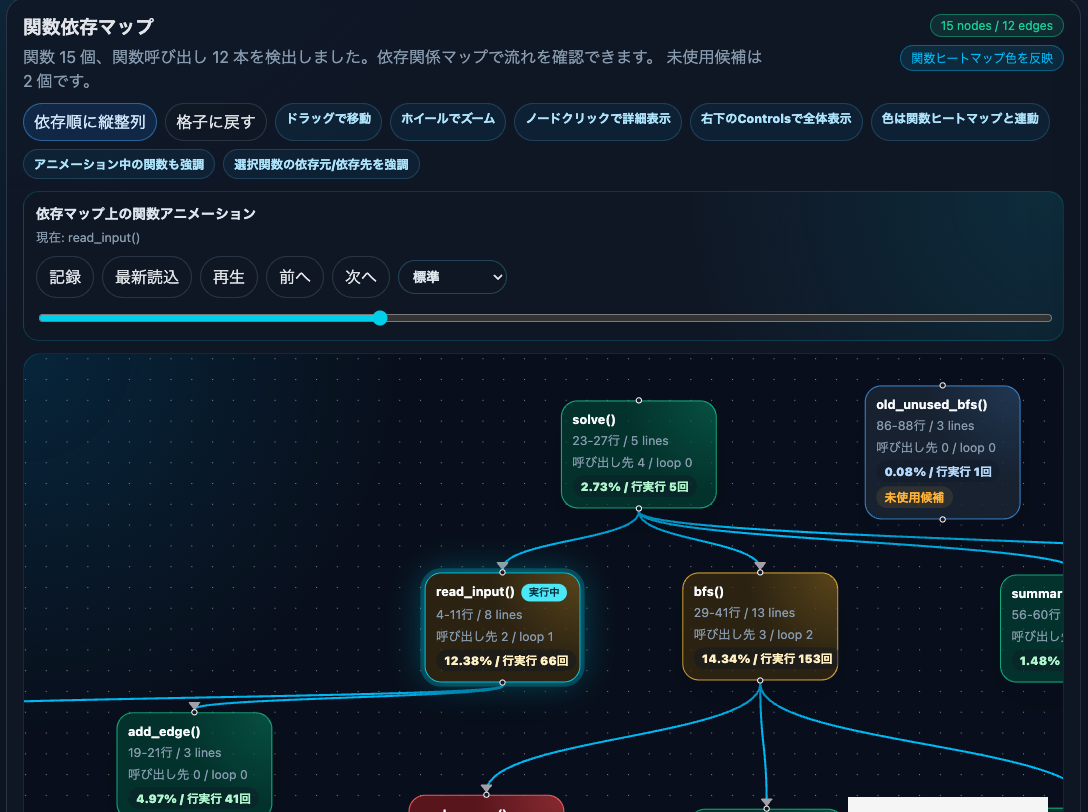Screen dimensions: 1088x812
Task: Click the unfilled part of animation slider track
Action: point(719,318)
